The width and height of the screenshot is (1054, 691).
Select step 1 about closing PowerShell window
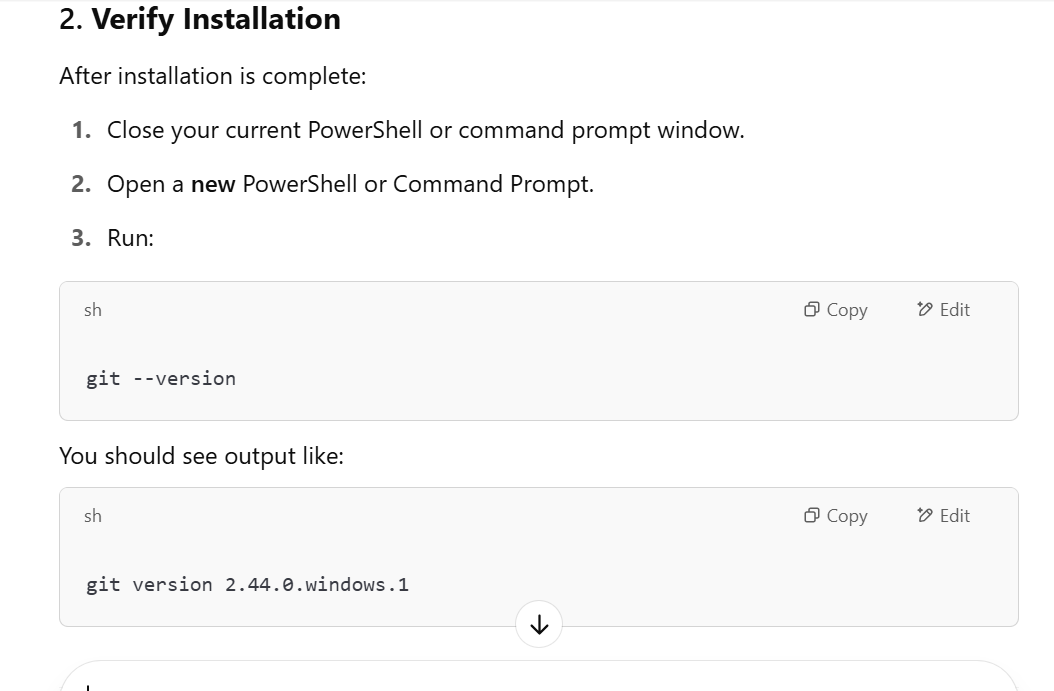[425, 130]
